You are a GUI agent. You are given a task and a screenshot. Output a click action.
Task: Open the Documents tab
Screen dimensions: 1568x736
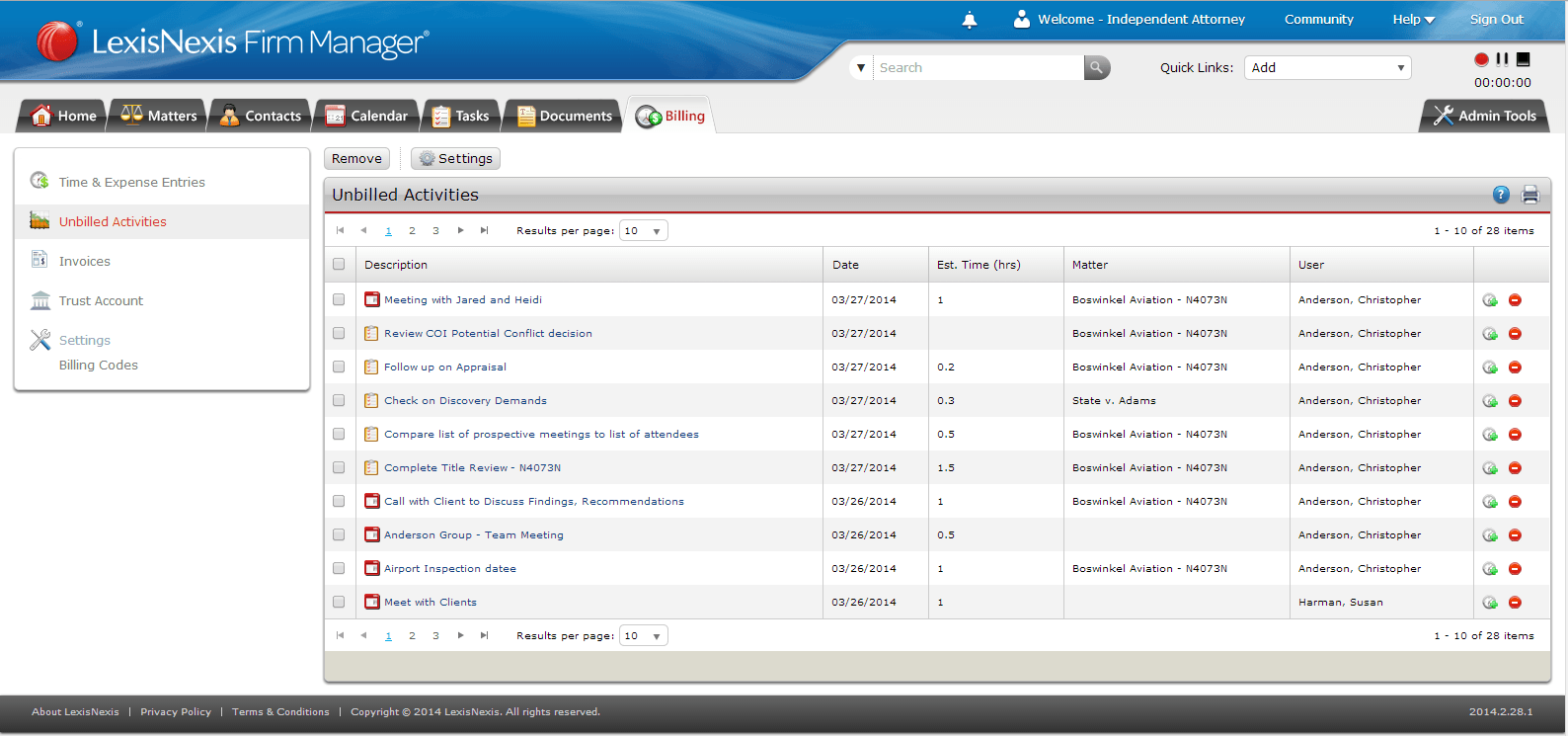click(x=565, y=116)
